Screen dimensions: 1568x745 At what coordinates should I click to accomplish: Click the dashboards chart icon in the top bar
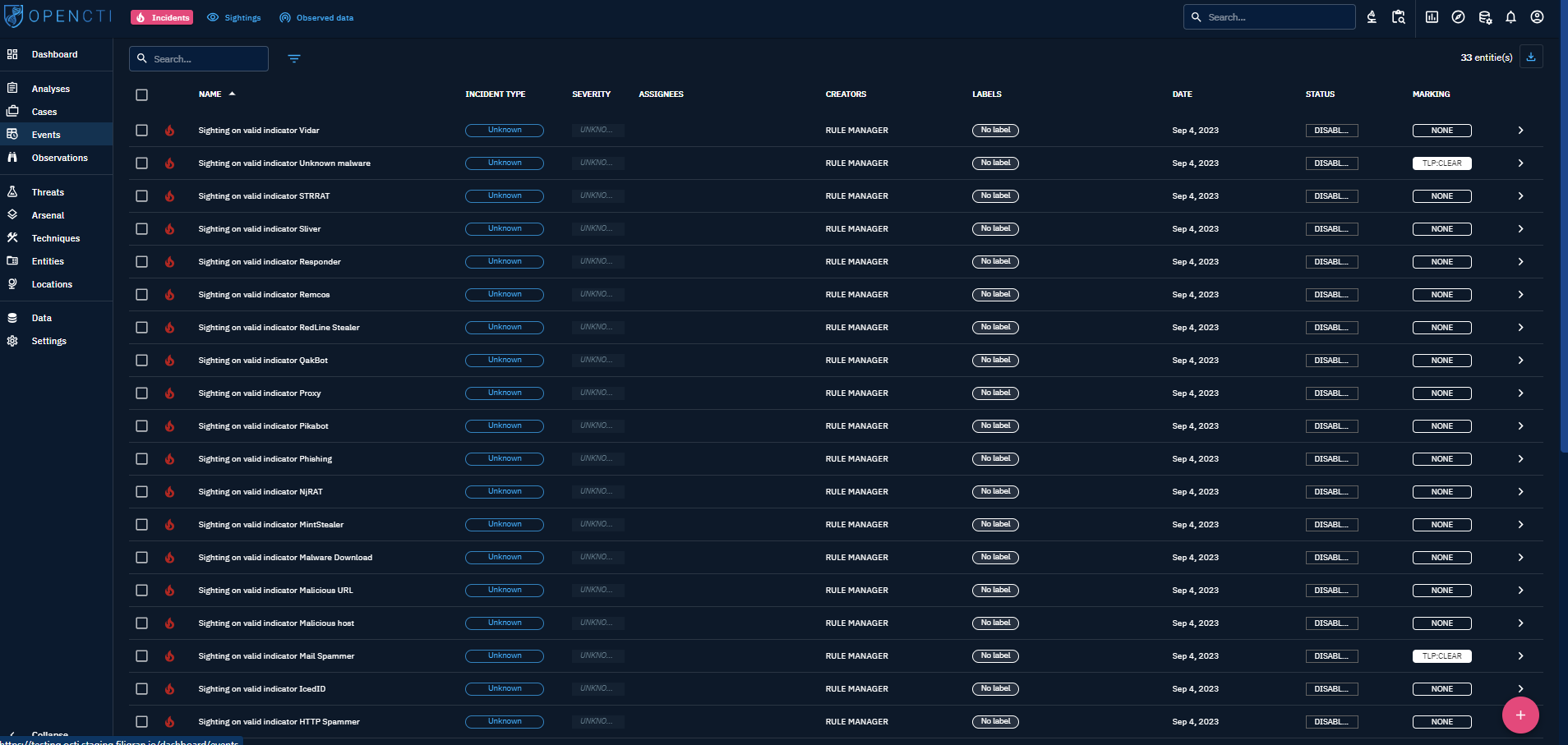click(x=1432, y=17)
